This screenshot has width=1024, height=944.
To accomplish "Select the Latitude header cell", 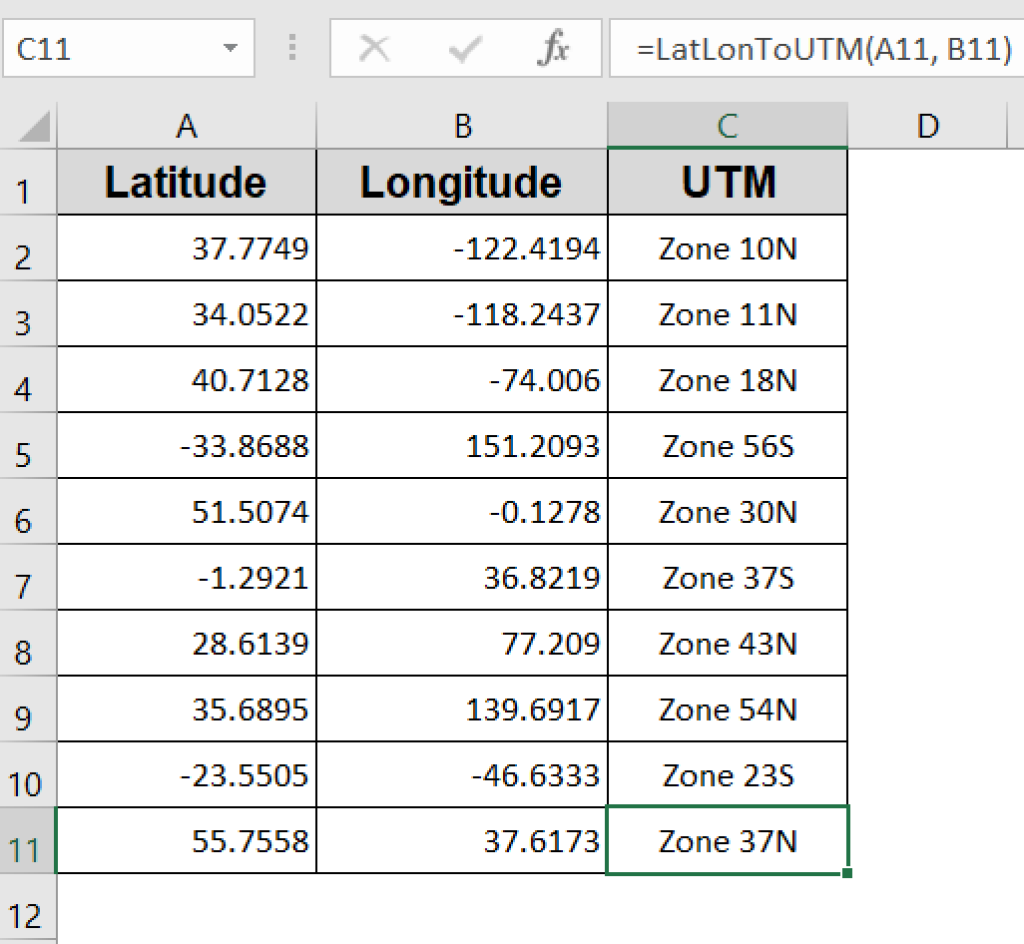I will pyautogui.click(x=188, y=182).
